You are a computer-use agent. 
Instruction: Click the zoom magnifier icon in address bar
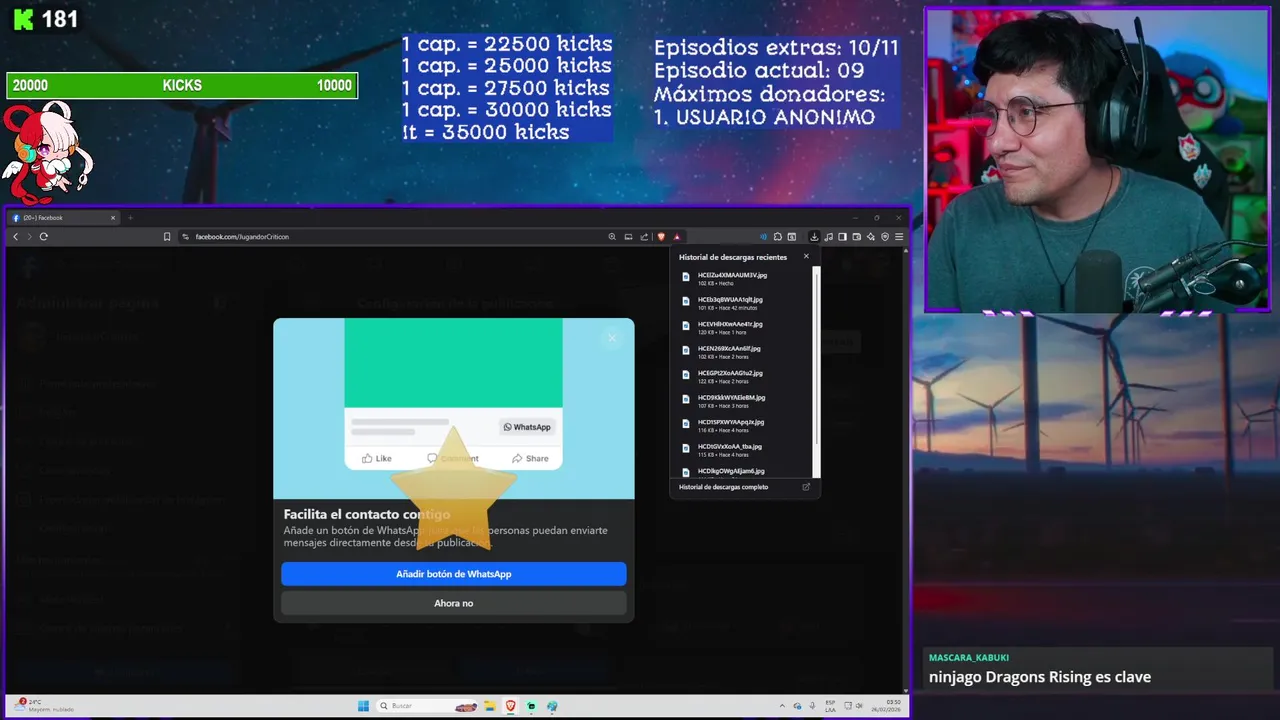(x=612, y=237)
